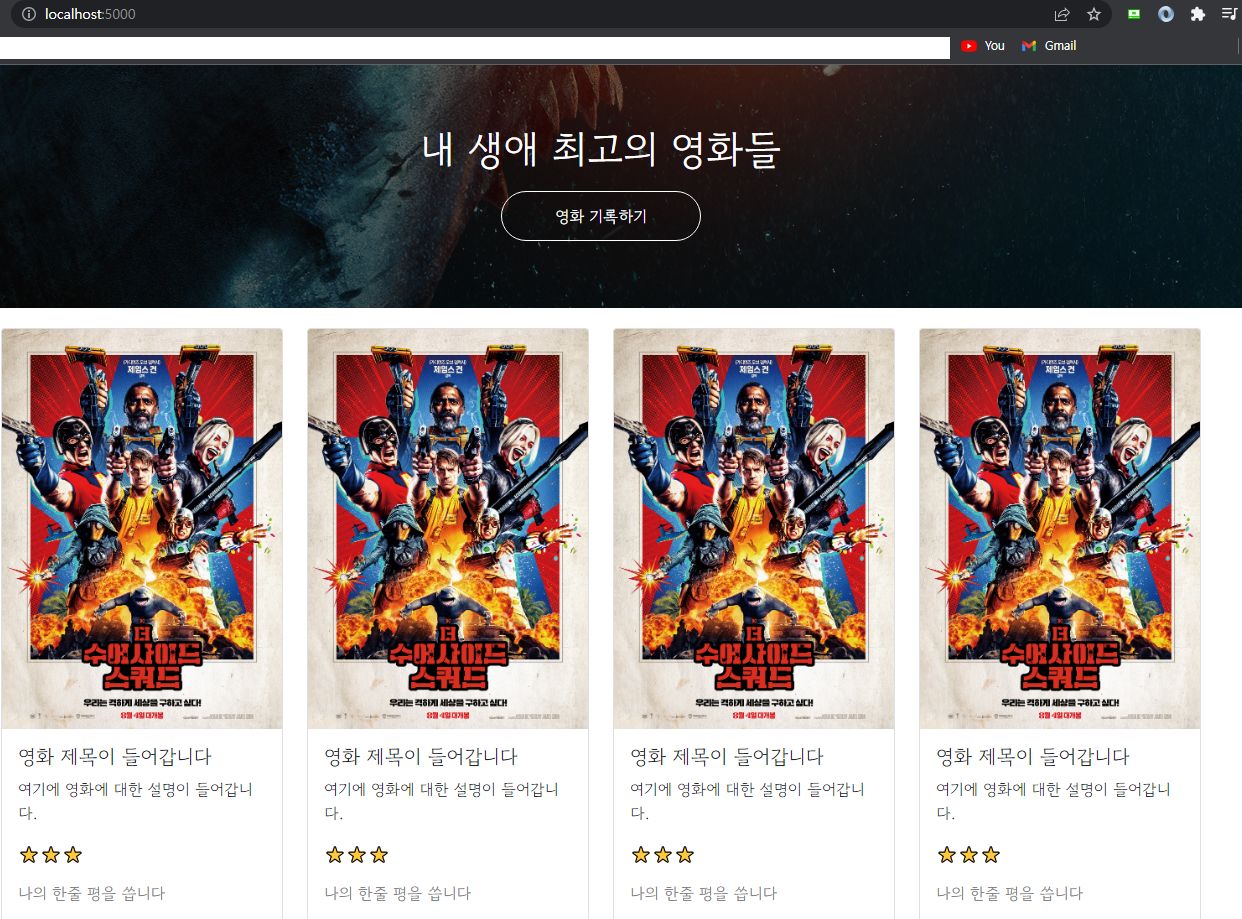Viewport: 1242px width, 919px height.
Task: Click the fourth card's title 영화 제목이 들어갑니다
Action: pyautogui.click(x=1033, y=756)
